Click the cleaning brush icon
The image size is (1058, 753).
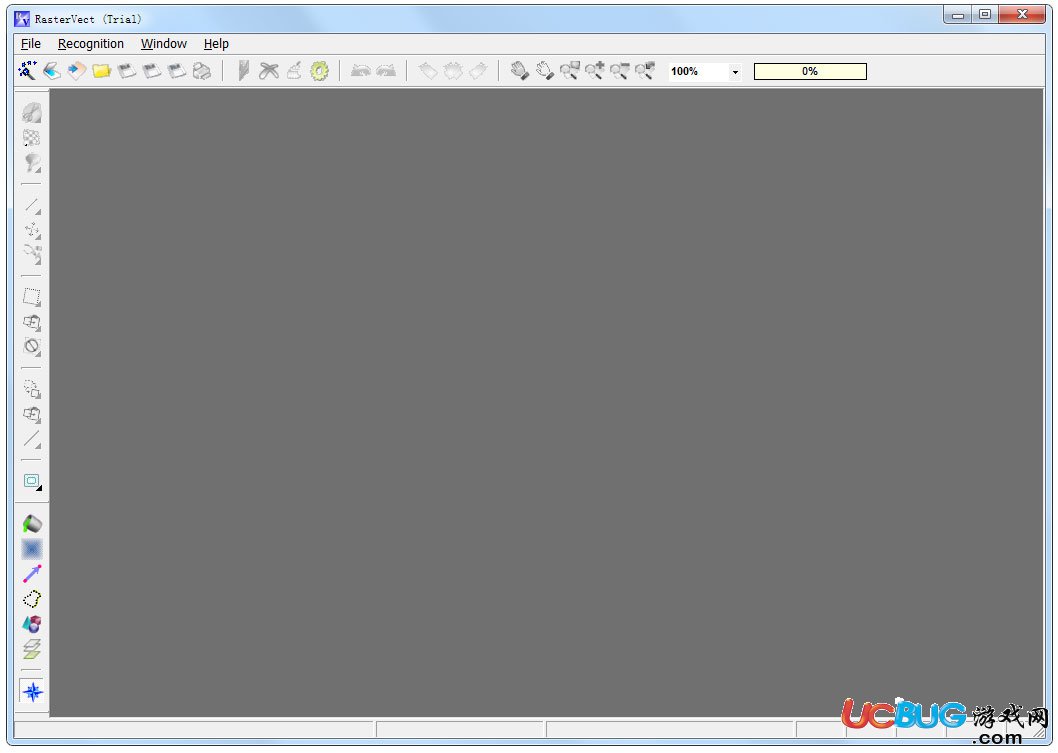[294, 70]
